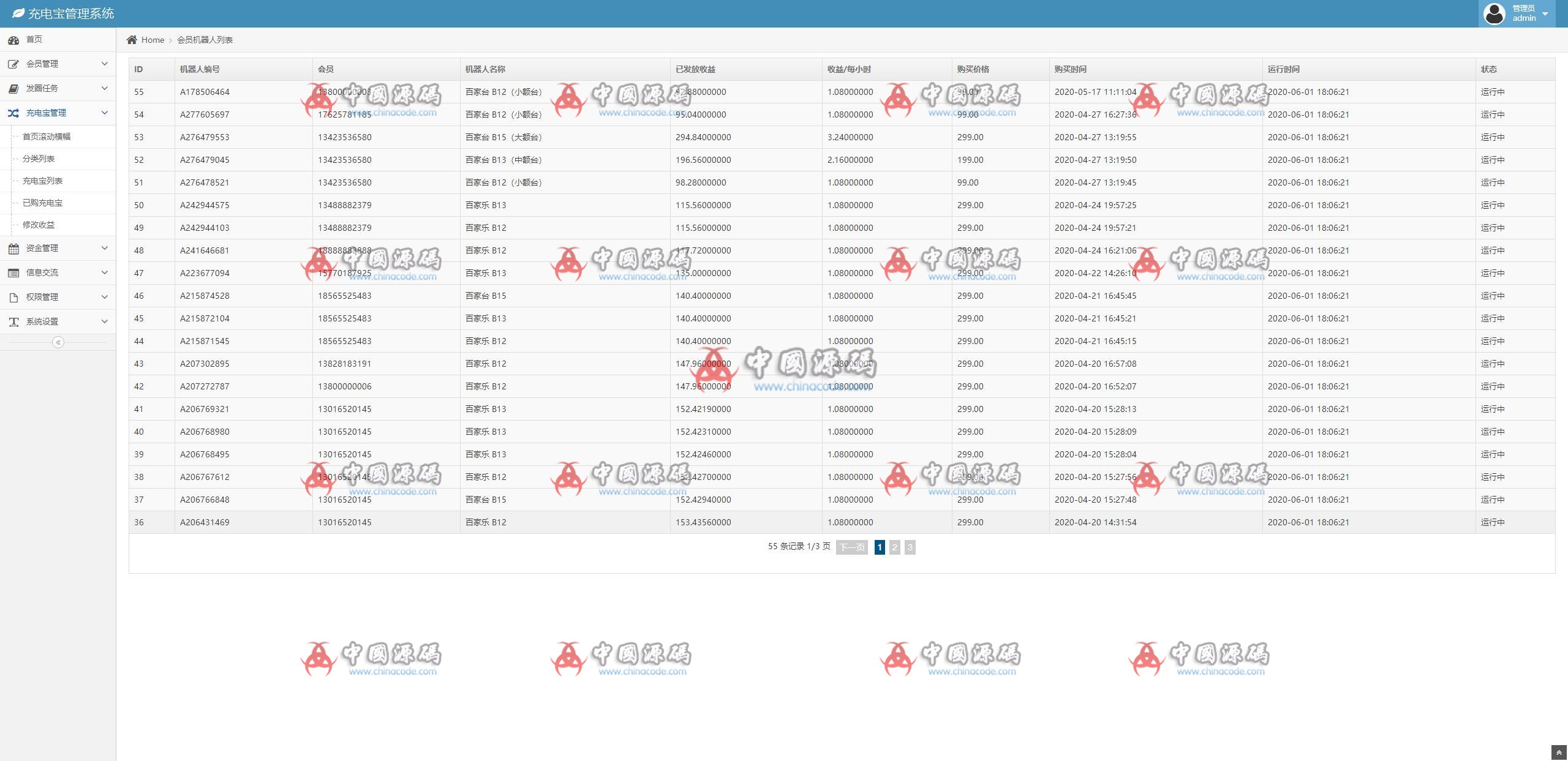Click the card icon for 信息交流
This screenshot has height=761, width=1568.
point(13,273)
